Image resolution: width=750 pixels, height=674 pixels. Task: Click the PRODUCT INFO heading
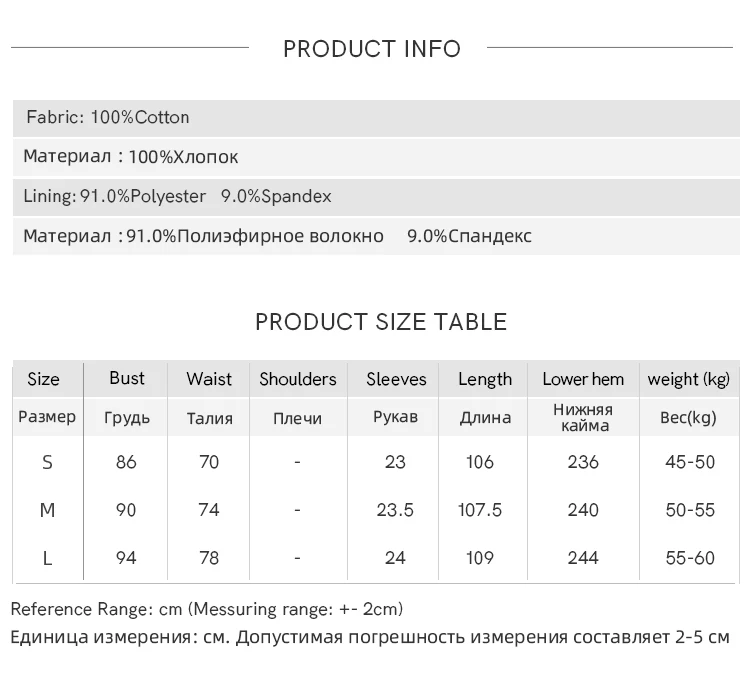pos(372,49)
